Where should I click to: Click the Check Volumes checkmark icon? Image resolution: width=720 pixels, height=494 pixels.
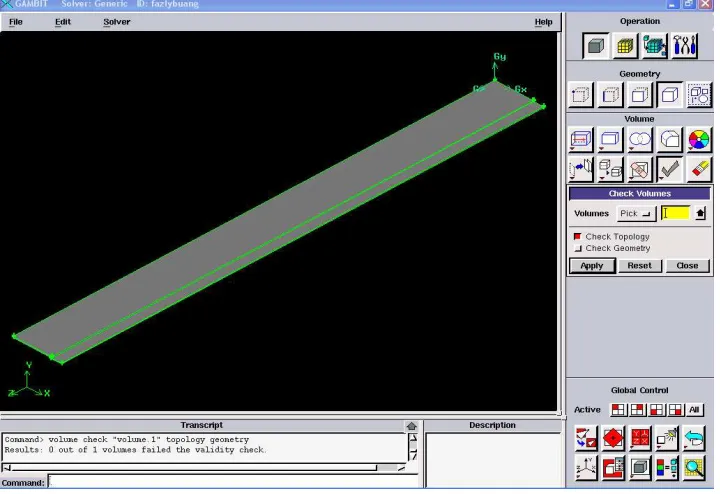click(x=669, y=169)
